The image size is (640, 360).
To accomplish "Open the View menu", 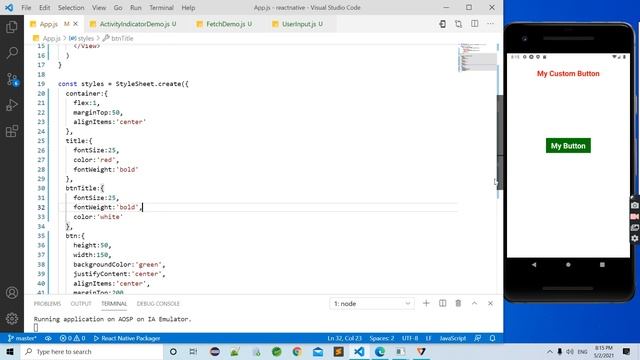I will (x=99, y=7).
